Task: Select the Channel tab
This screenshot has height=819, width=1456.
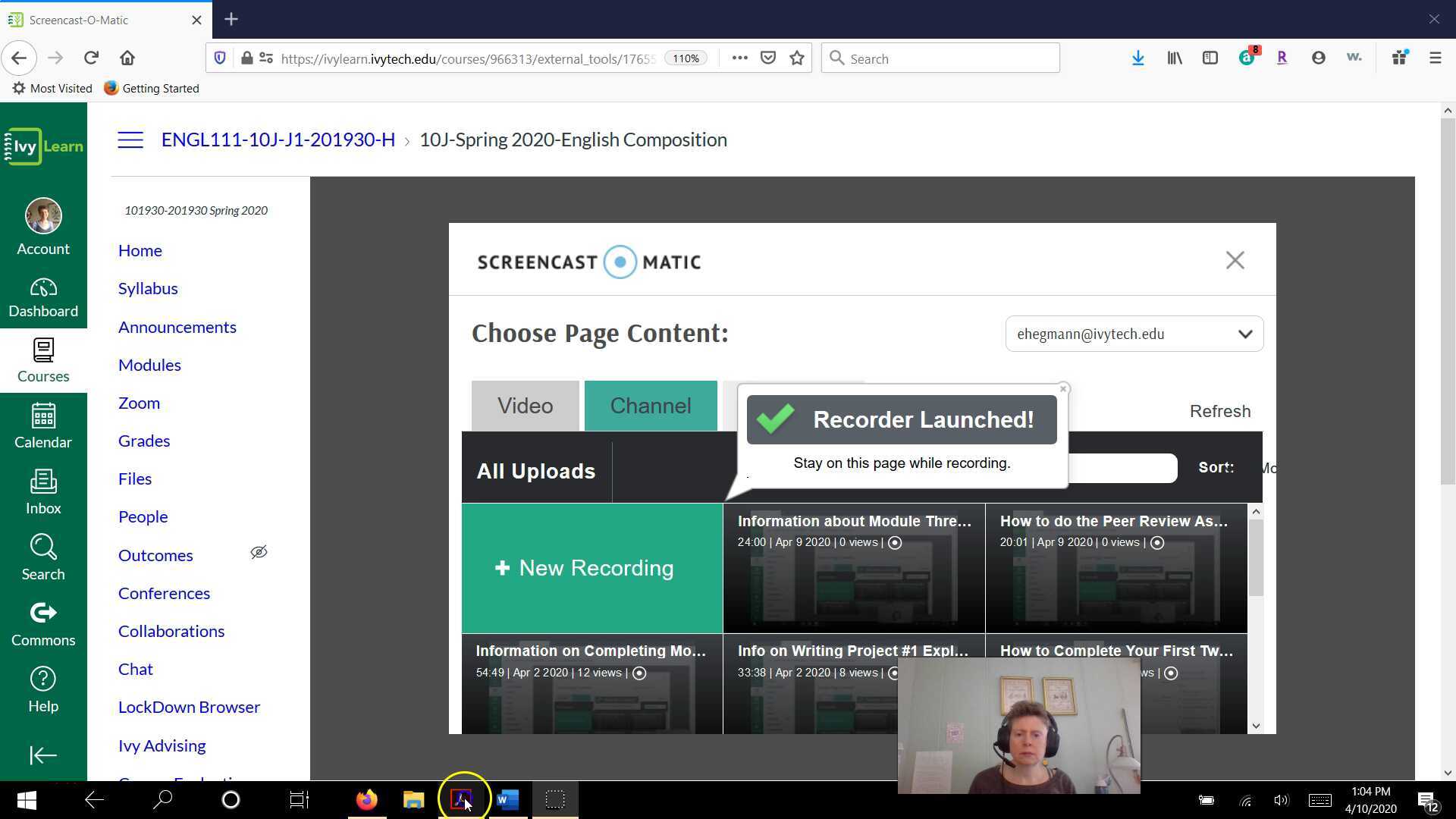Action: click(651, 406)
